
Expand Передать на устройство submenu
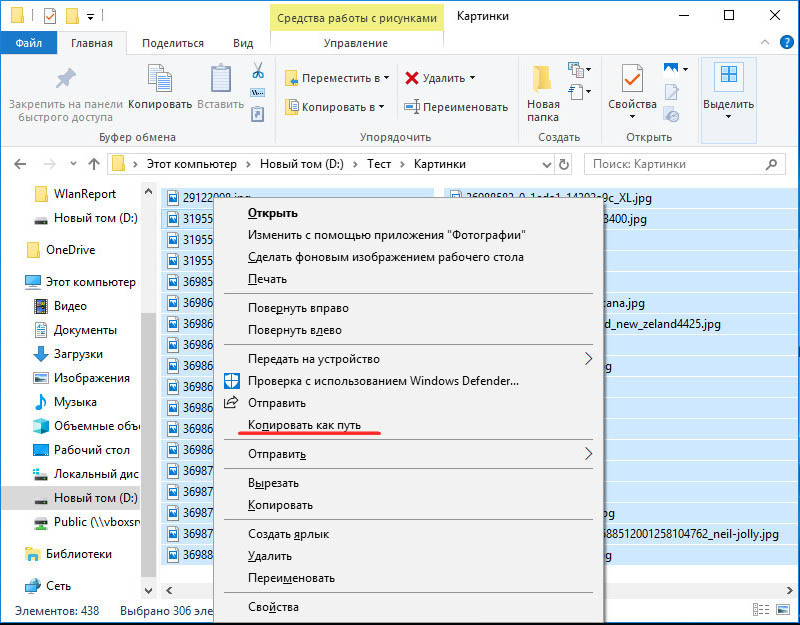click(x=588, y=359)
